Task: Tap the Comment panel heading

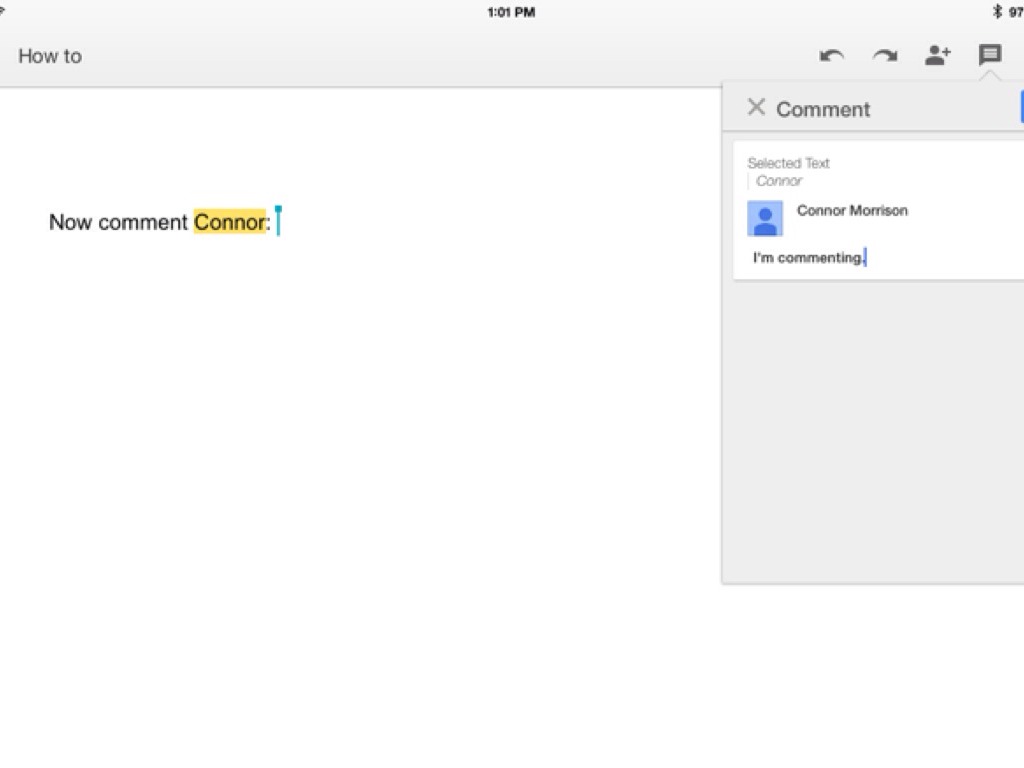Action: [x=823, y=109]
